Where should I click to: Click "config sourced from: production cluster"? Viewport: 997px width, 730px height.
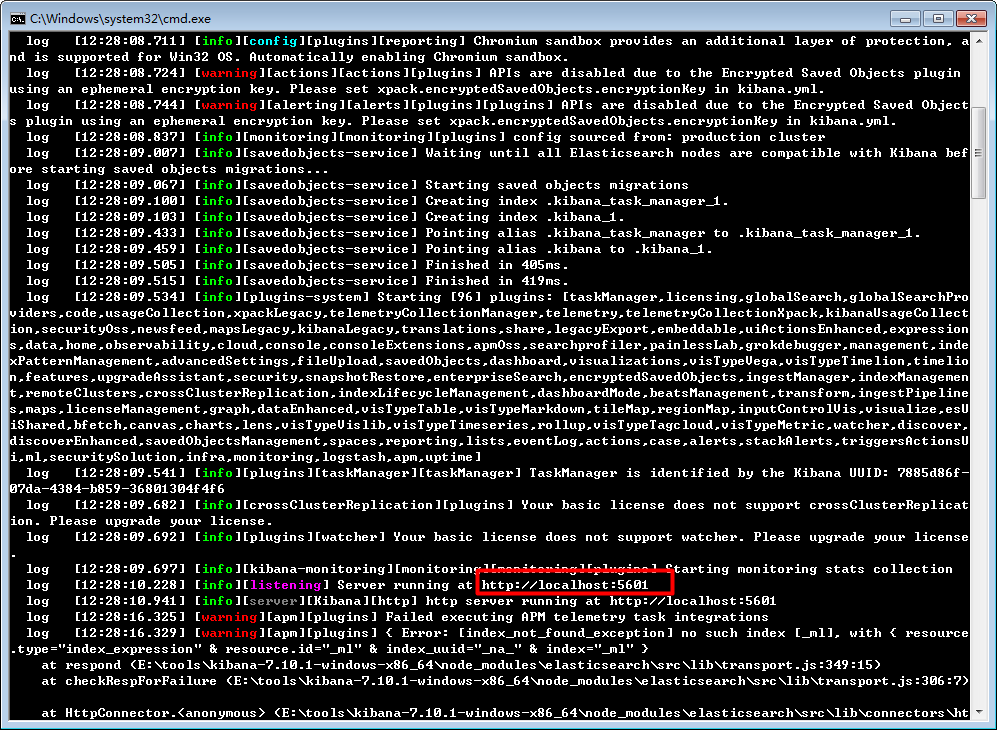pyautogui.click(x=670, y=137)
